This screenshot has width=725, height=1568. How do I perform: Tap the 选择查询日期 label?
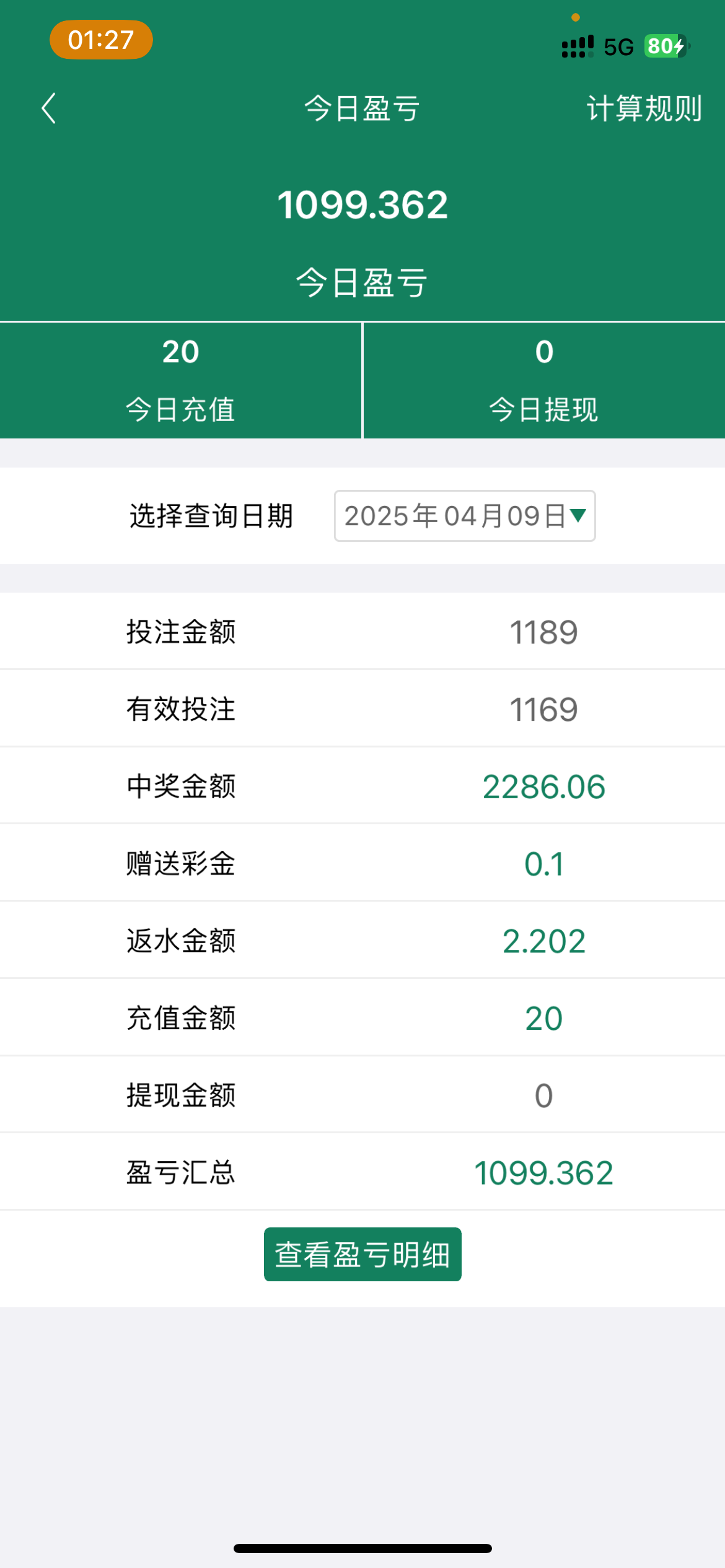point(211,516)
